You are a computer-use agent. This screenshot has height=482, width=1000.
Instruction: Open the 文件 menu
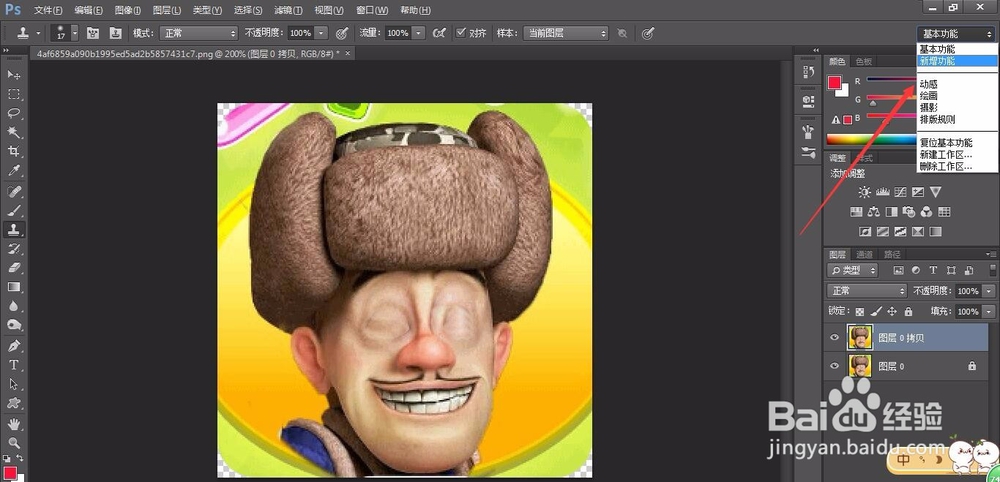[x=48, y=10]
